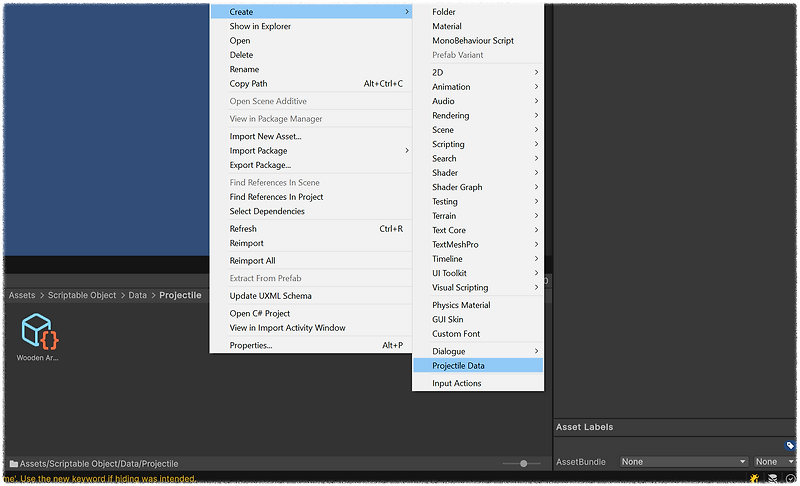Expand the TextMeshPro submenu
The image size is (800, 486).
point(478,244)
